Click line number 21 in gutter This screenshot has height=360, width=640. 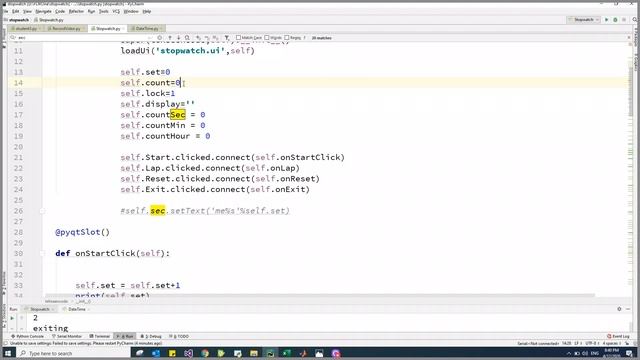click(18, 158)
